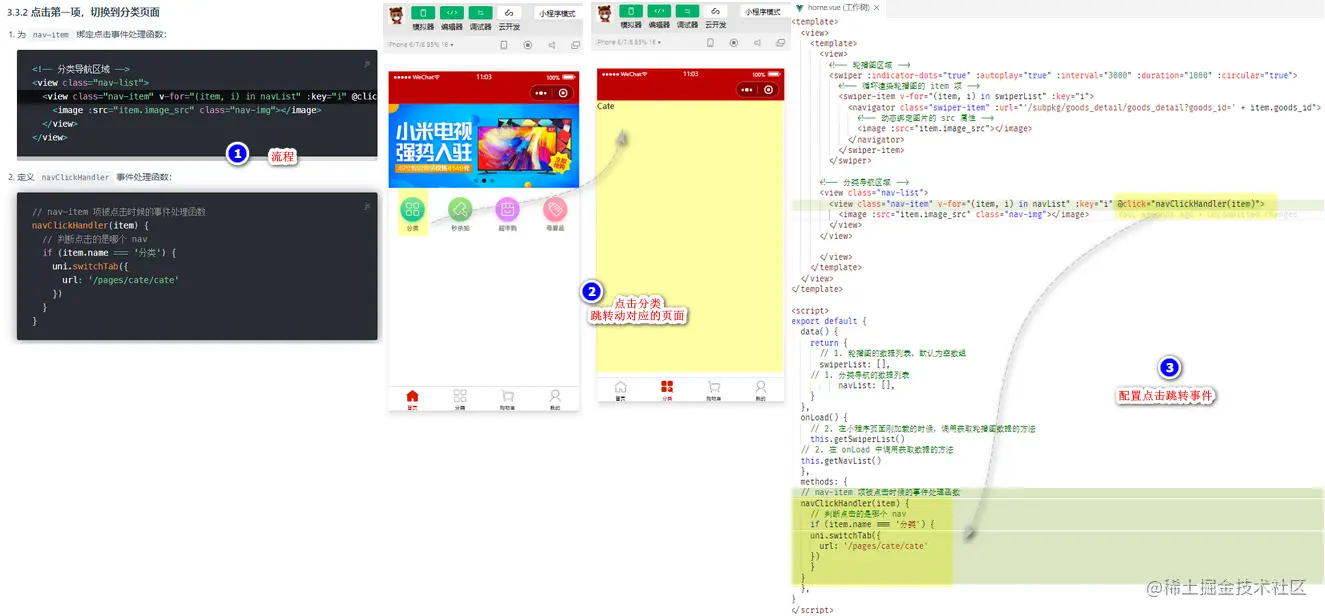Viewport: 1325px width, 616px height.
Task: Open the 小程序模式 dropdown in home-page simulator
Action: [556, 13]
